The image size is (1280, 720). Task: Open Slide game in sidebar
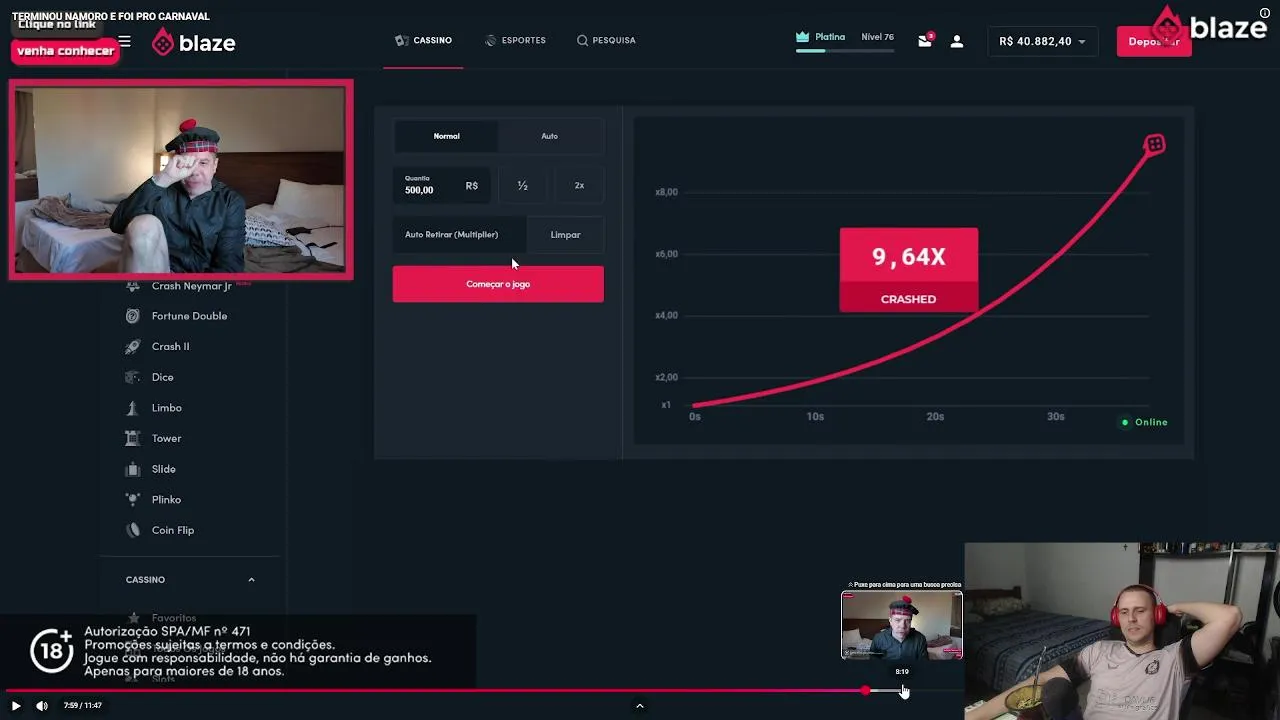[163, 469]
